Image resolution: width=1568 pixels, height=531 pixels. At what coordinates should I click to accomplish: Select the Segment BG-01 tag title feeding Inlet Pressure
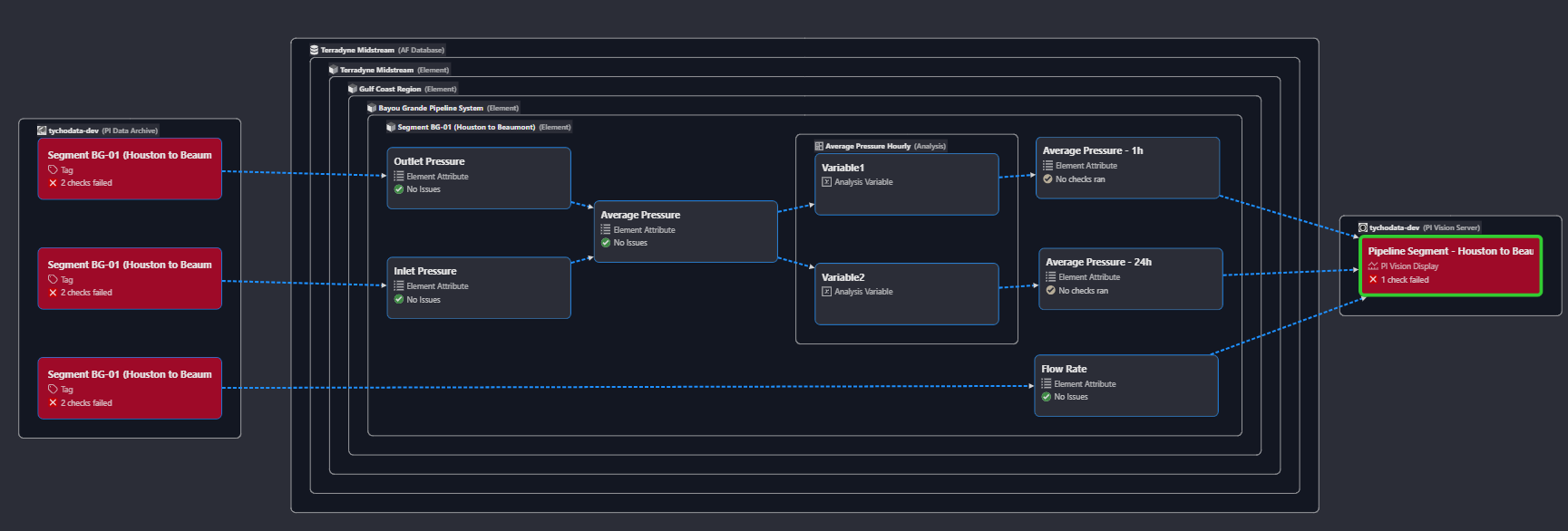click(130, 265)
